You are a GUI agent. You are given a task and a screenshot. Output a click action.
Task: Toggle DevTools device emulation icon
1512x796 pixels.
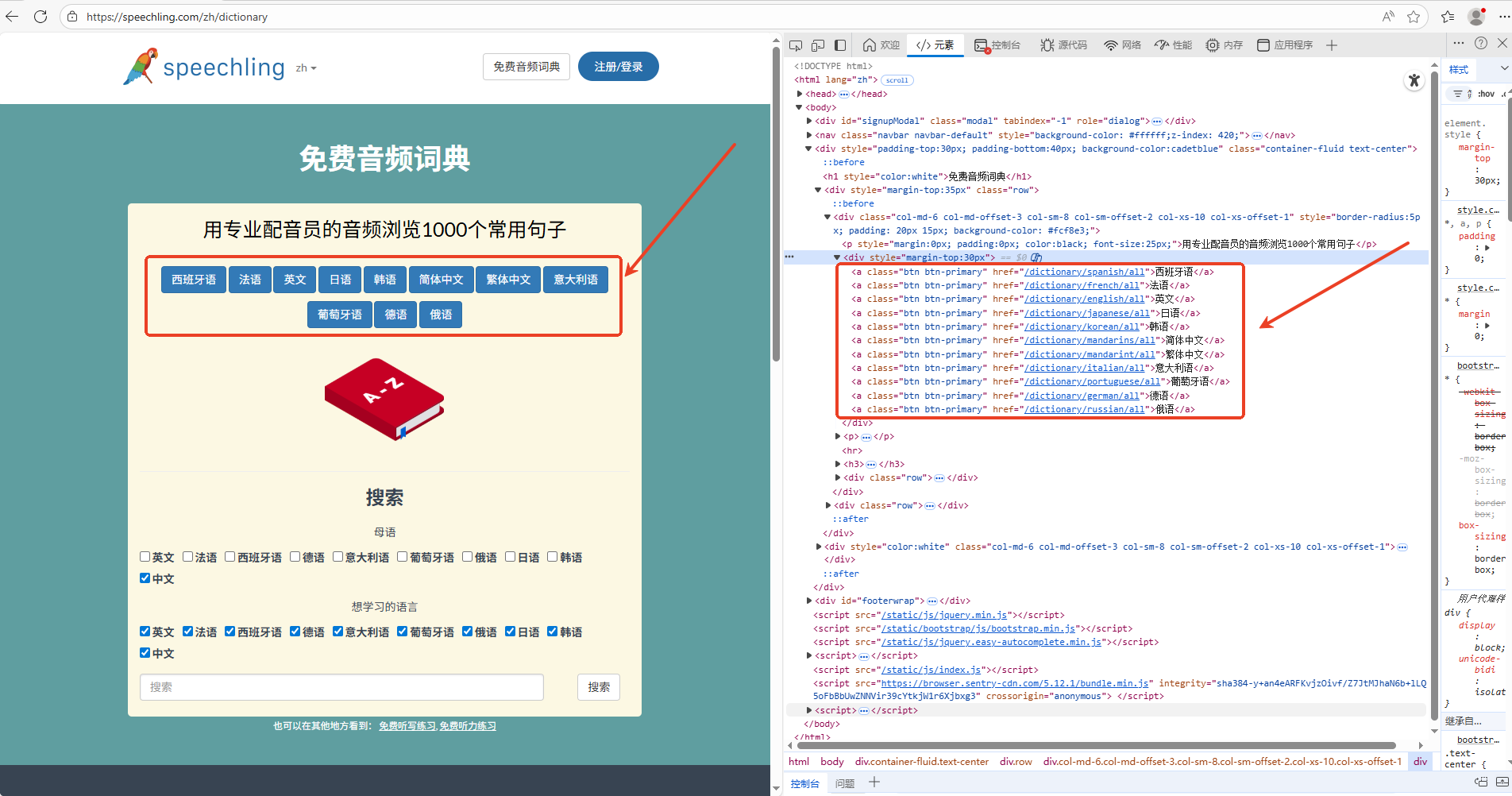coord(818,45)
